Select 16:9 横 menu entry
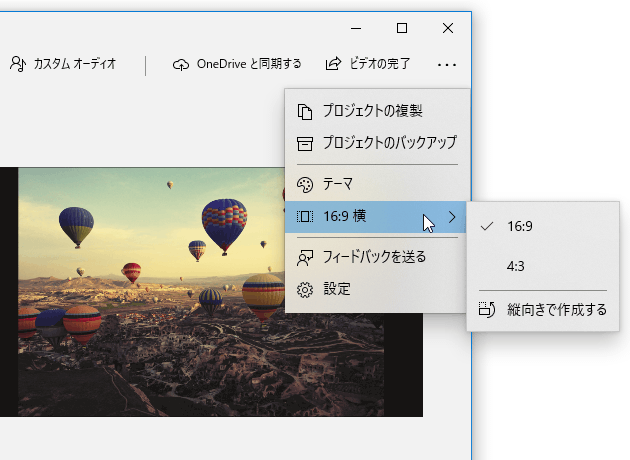The width and height of the screenshot is (630, 460). 375,217
